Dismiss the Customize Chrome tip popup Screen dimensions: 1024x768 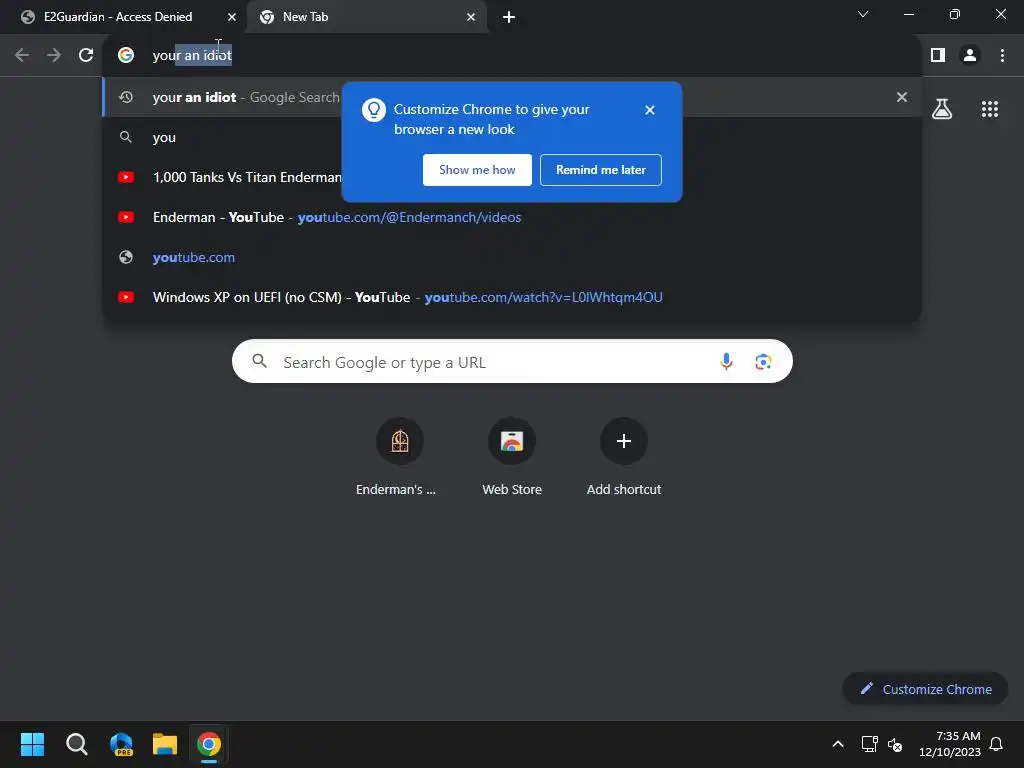click(x=650, y=110)
